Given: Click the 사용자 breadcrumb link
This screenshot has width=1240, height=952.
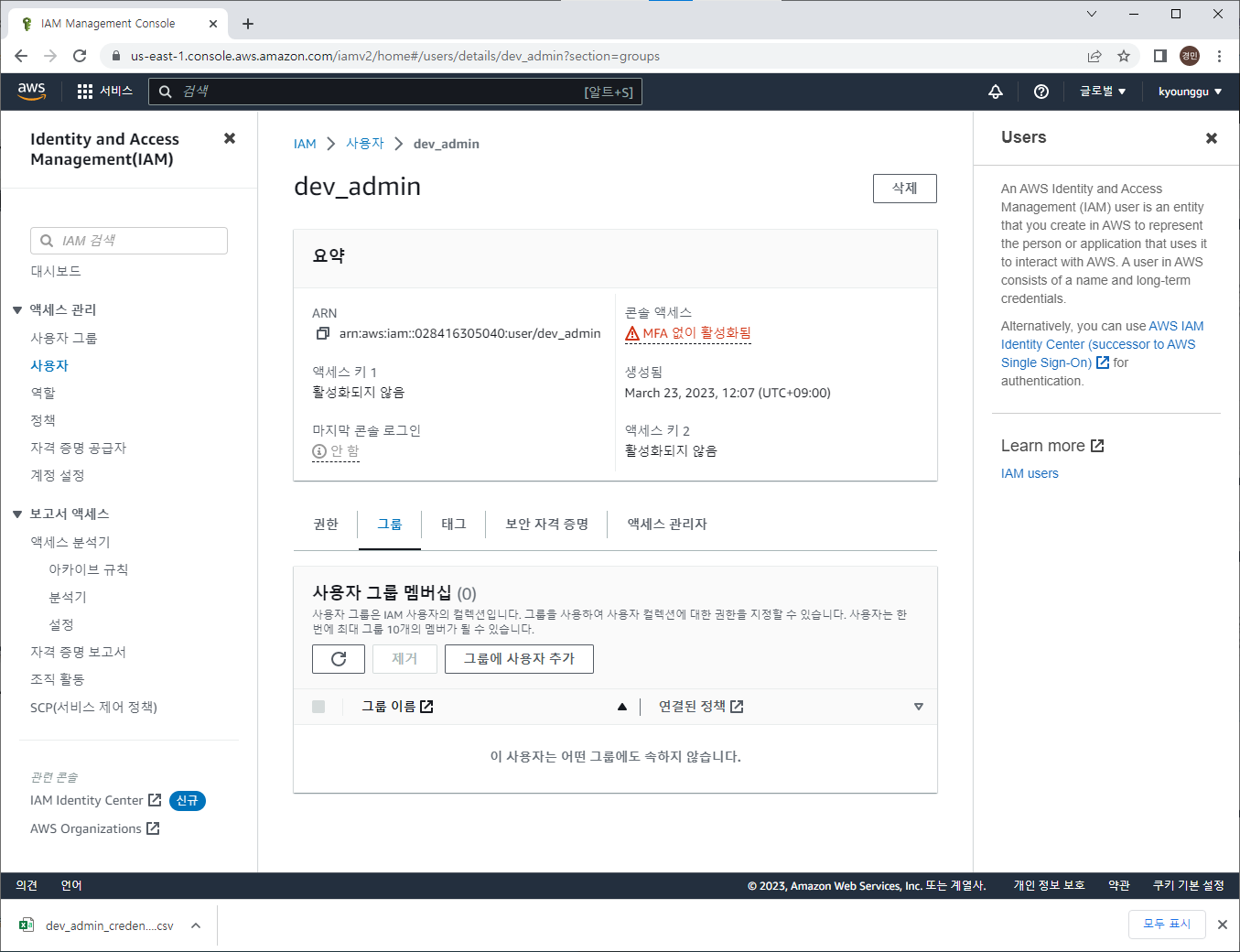Looking at the screenshot, I should click(x=365, y=144).
